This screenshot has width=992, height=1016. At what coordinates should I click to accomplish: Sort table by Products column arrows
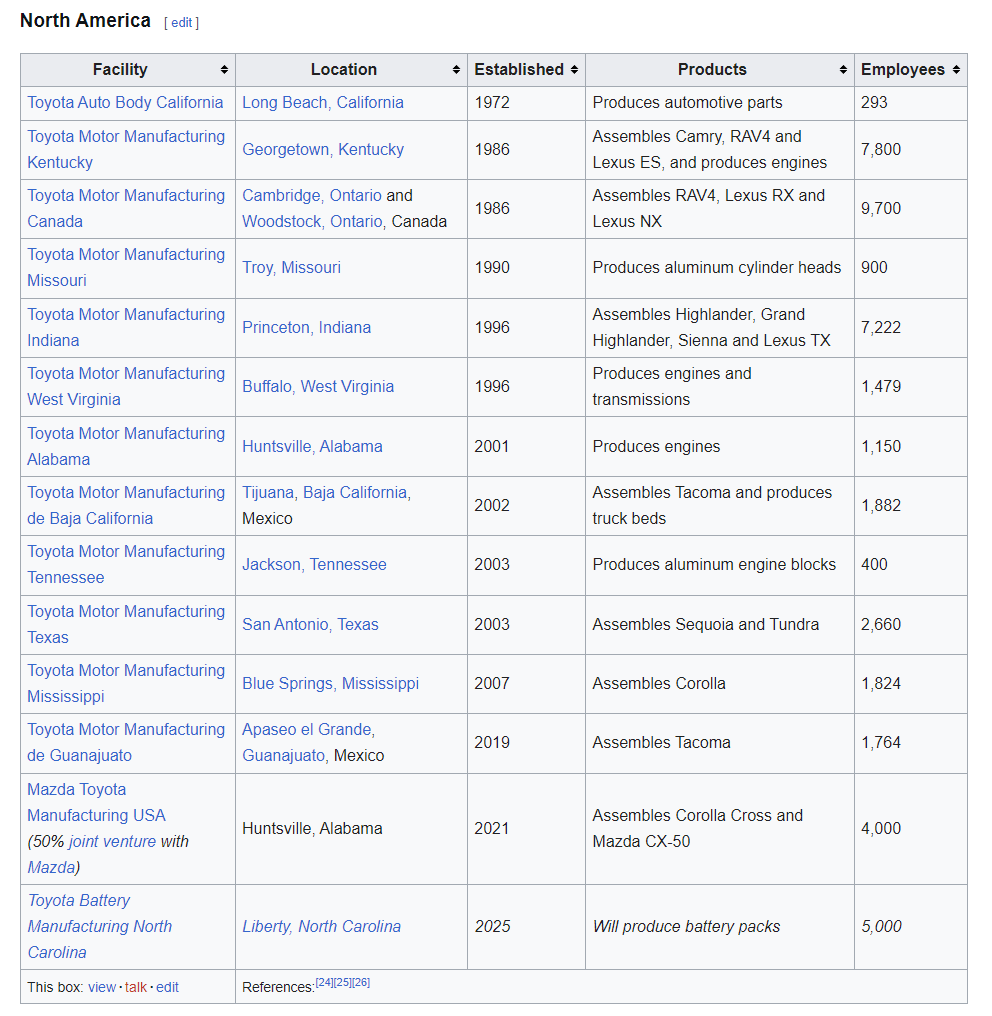click(843, 70)
